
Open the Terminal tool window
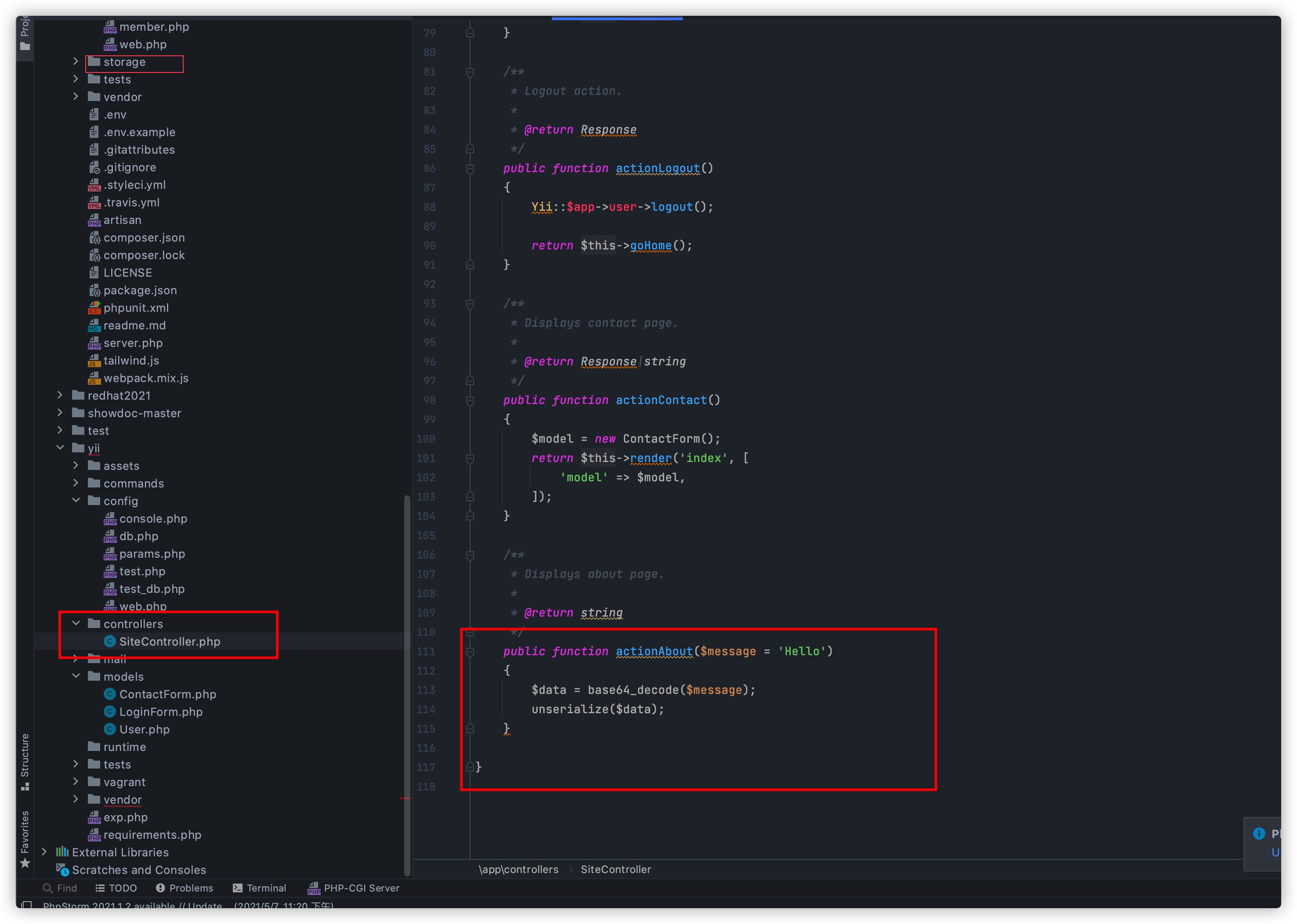pyautogui.click(x=260, y=888)
